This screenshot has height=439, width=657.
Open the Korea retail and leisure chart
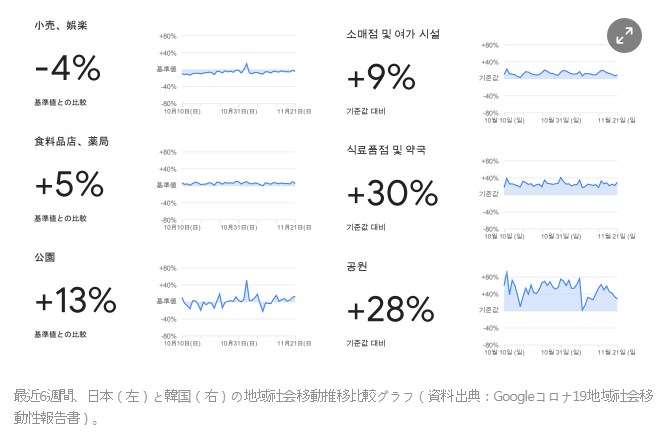click(557, 83)
